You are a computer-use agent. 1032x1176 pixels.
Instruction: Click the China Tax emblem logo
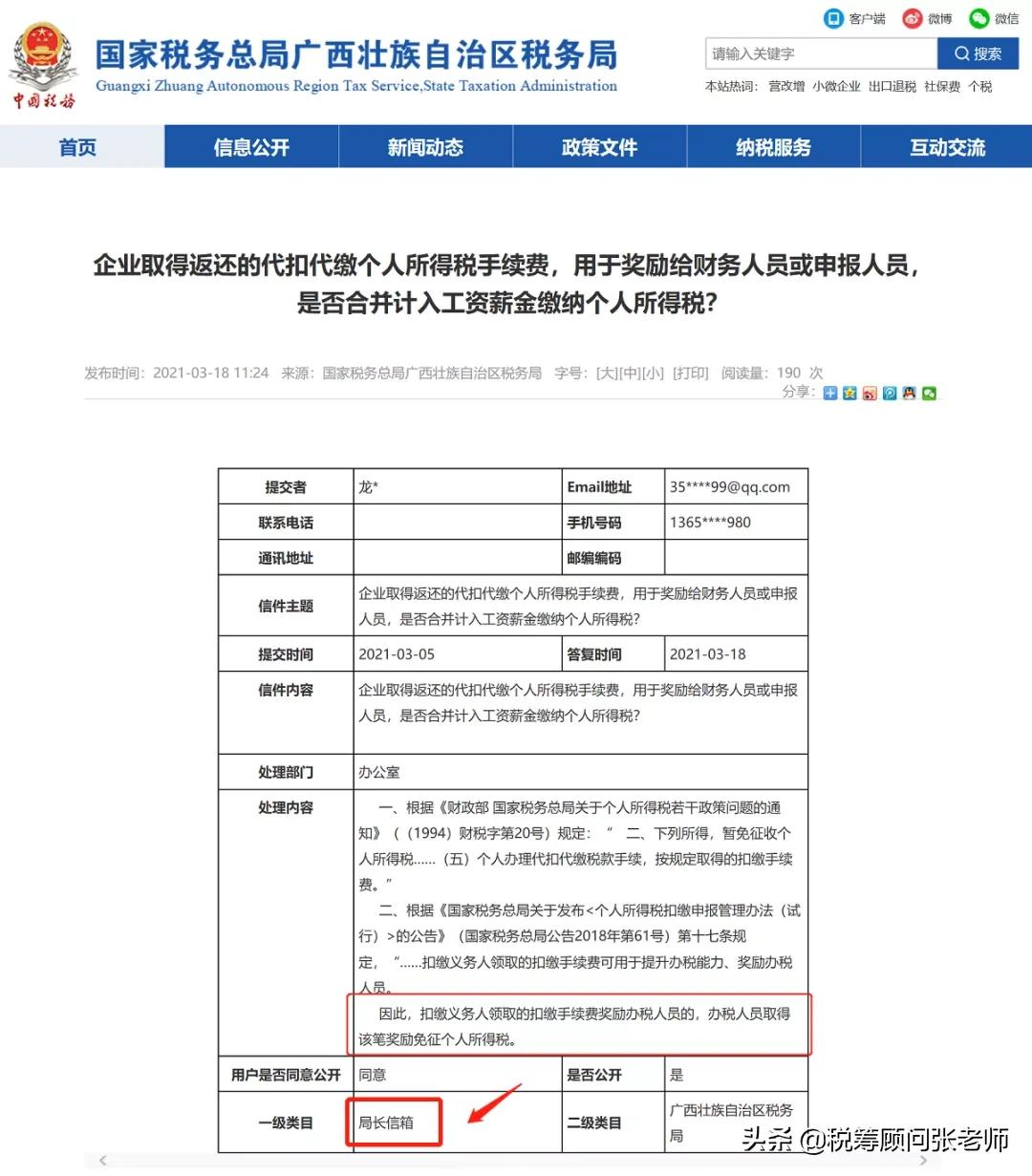point(43,66)
